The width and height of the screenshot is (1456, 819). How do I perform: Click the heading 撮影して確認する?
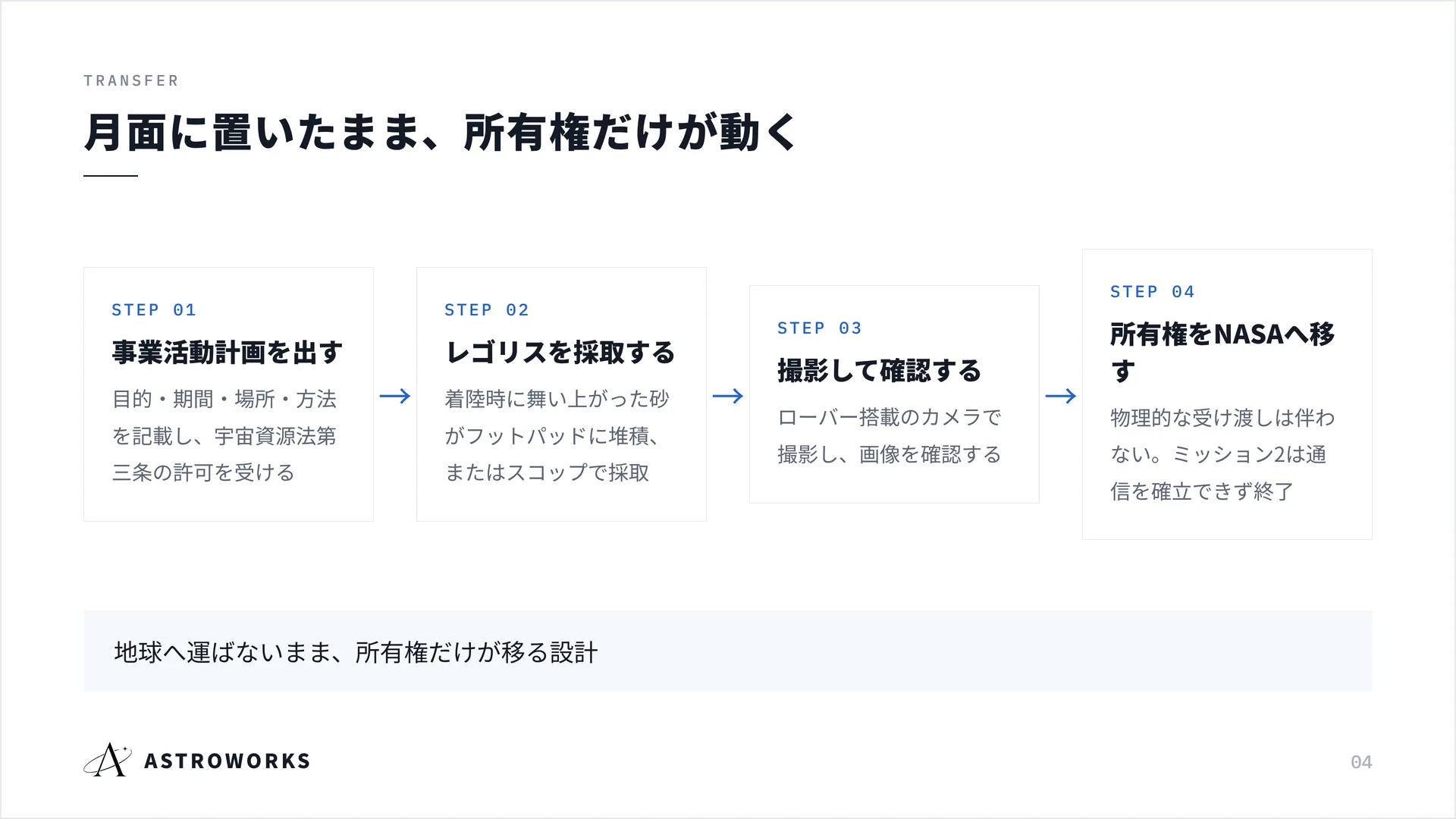point(880,371)
